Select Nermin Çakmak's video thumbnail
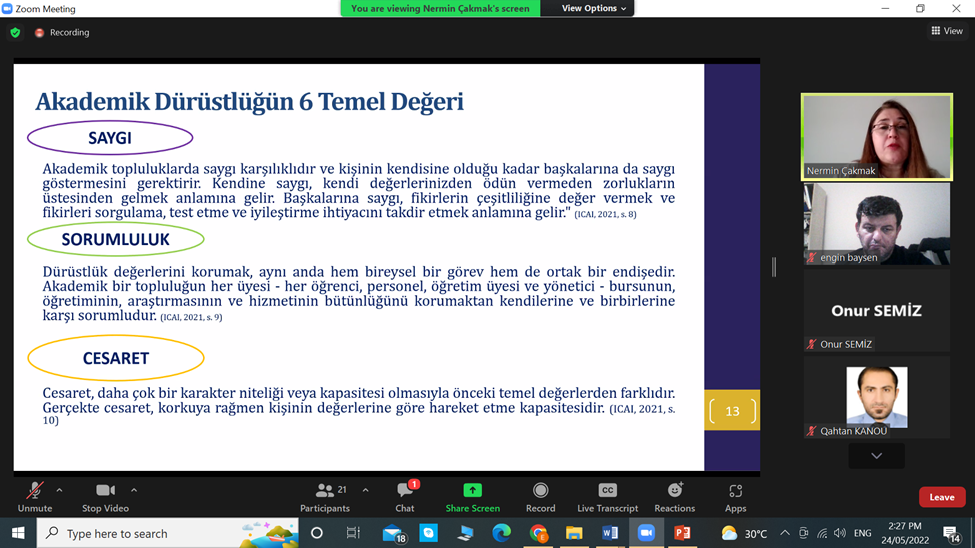The image size is (975, 548). coord(876,137)
